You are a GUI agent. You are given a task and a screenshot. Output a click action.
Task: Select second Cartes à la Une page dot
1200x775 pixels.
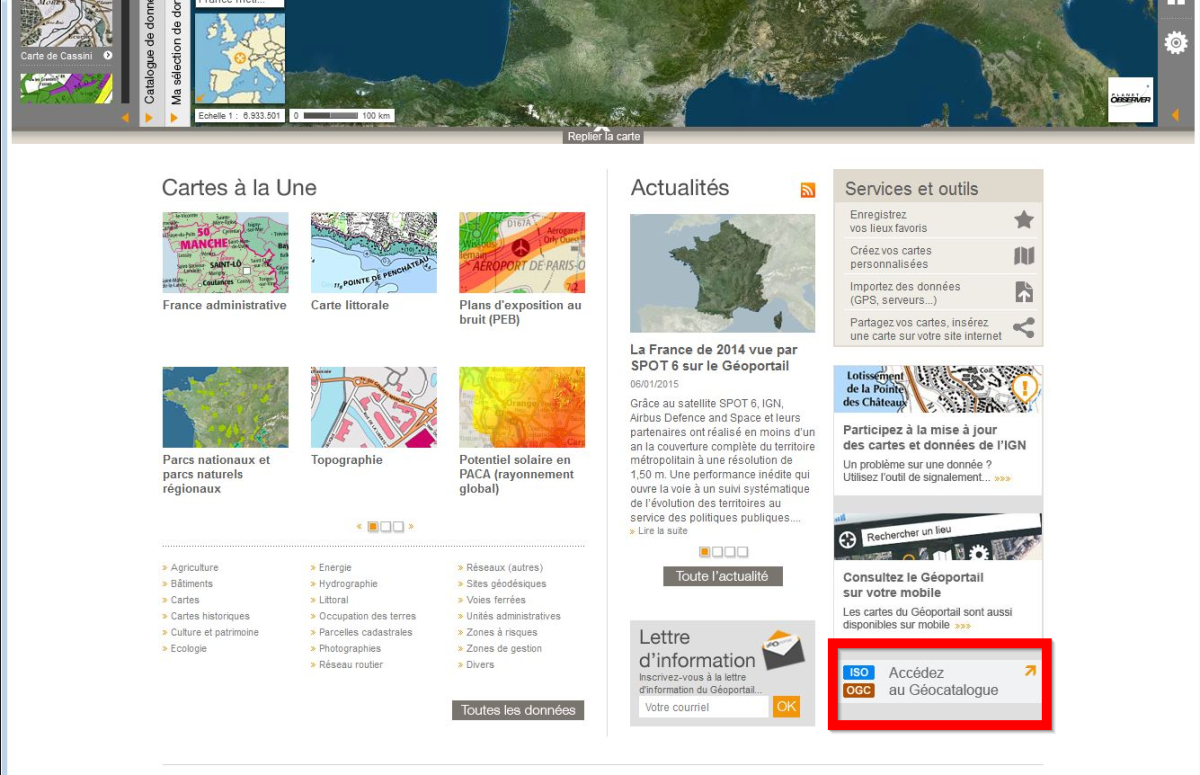tap(386, 526)
